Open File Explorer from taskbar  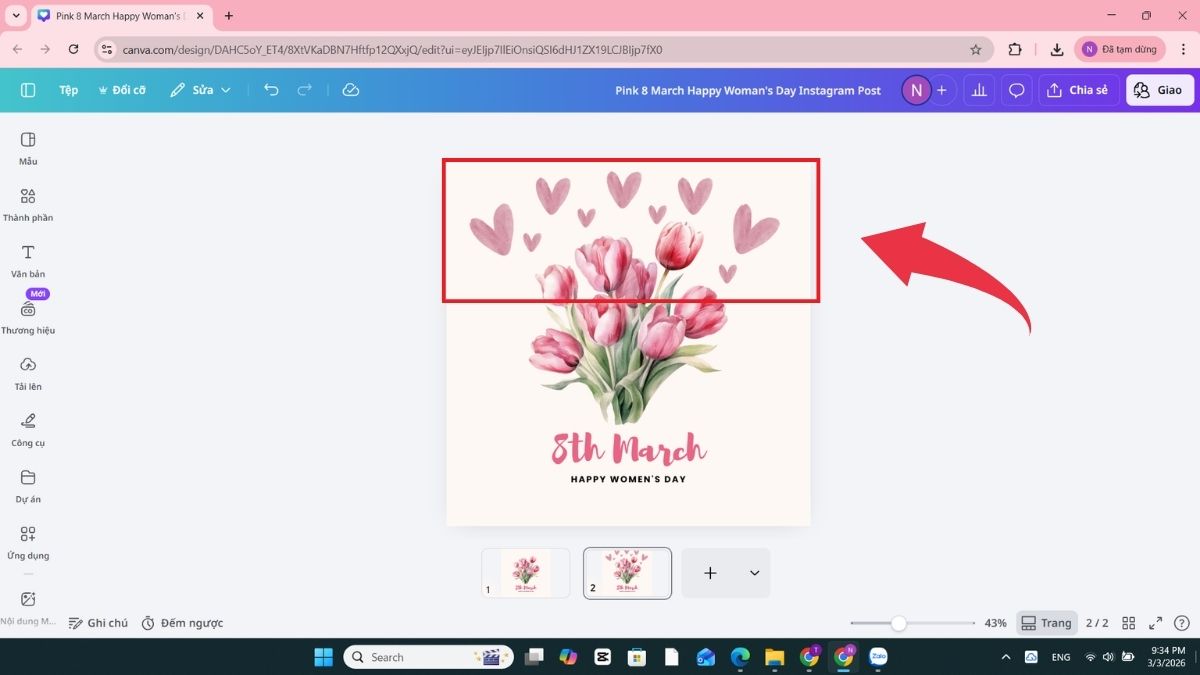(x=774, y=657)
